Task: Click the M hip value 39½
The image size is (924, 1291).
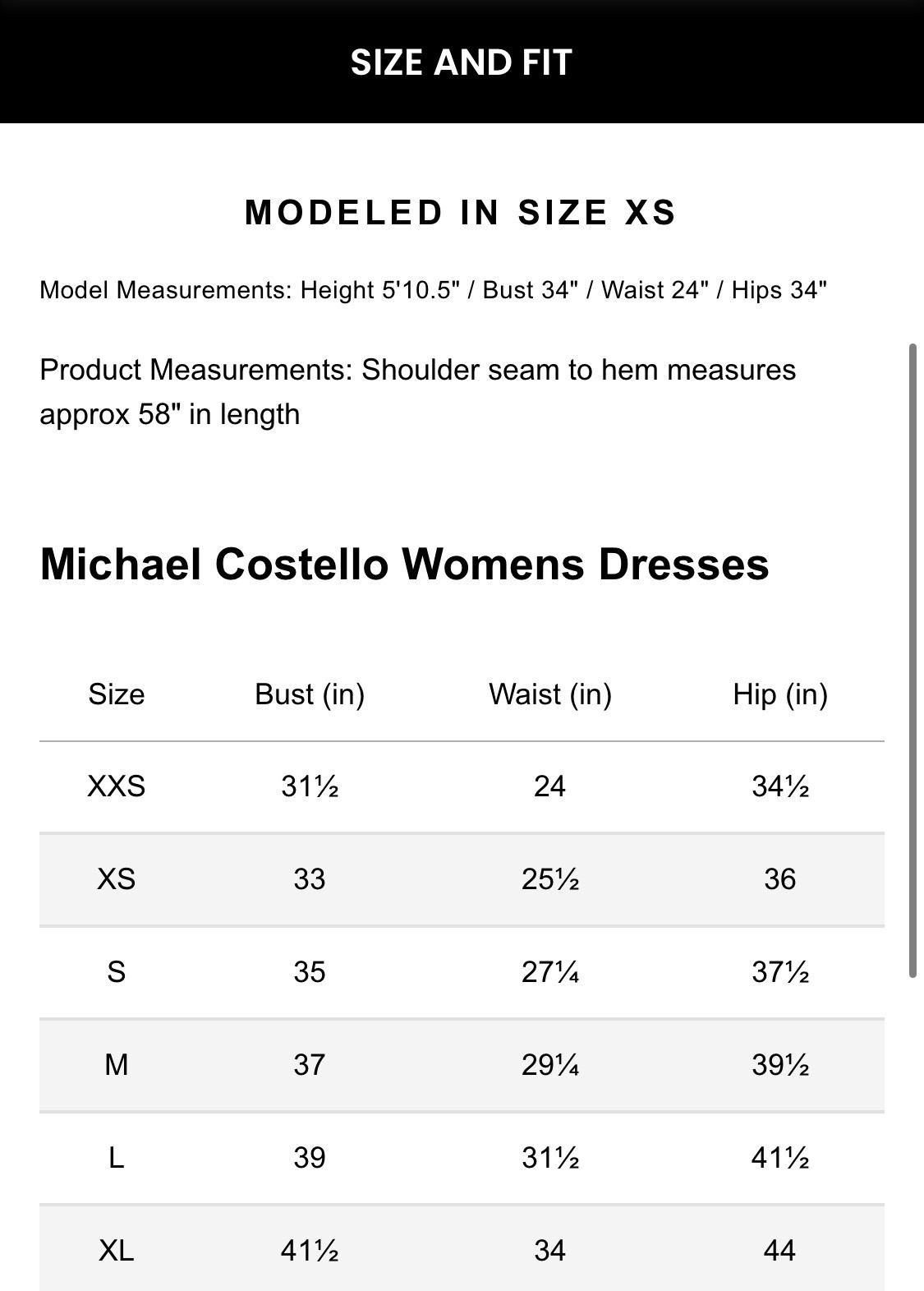Action: point(780,1065)
